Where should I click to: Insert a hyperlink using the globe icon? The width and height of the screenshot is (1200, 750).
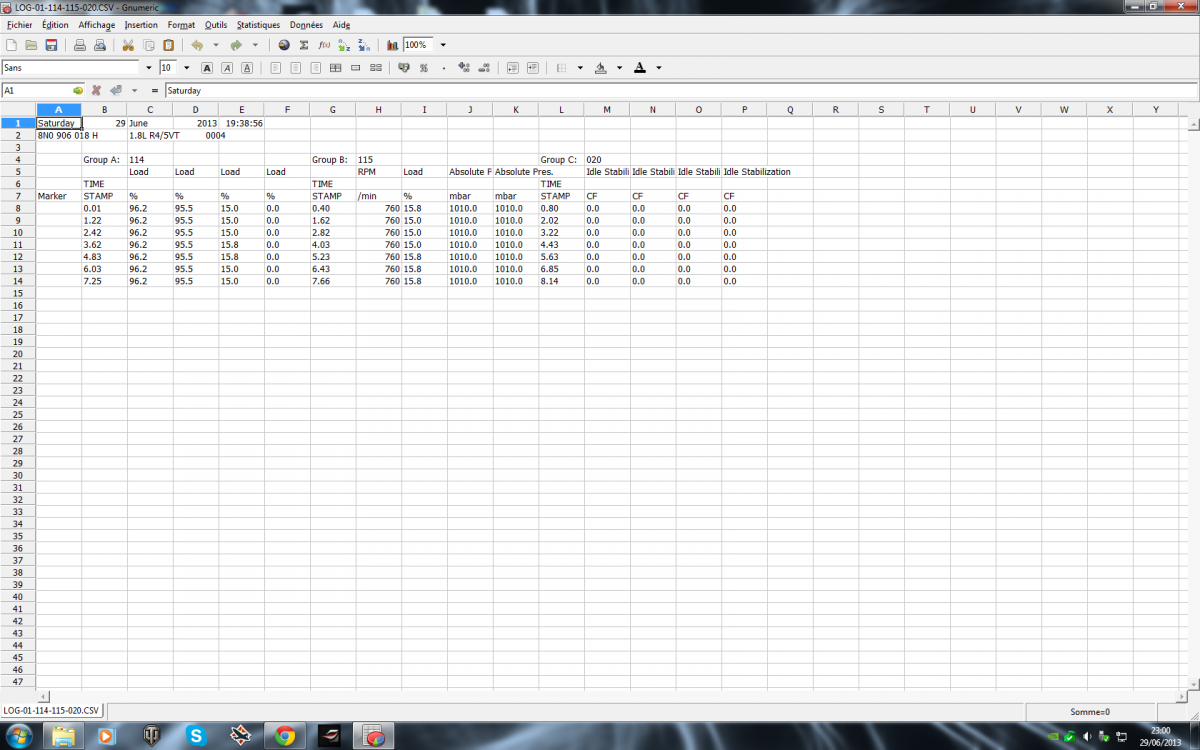[x=284, y=45]
